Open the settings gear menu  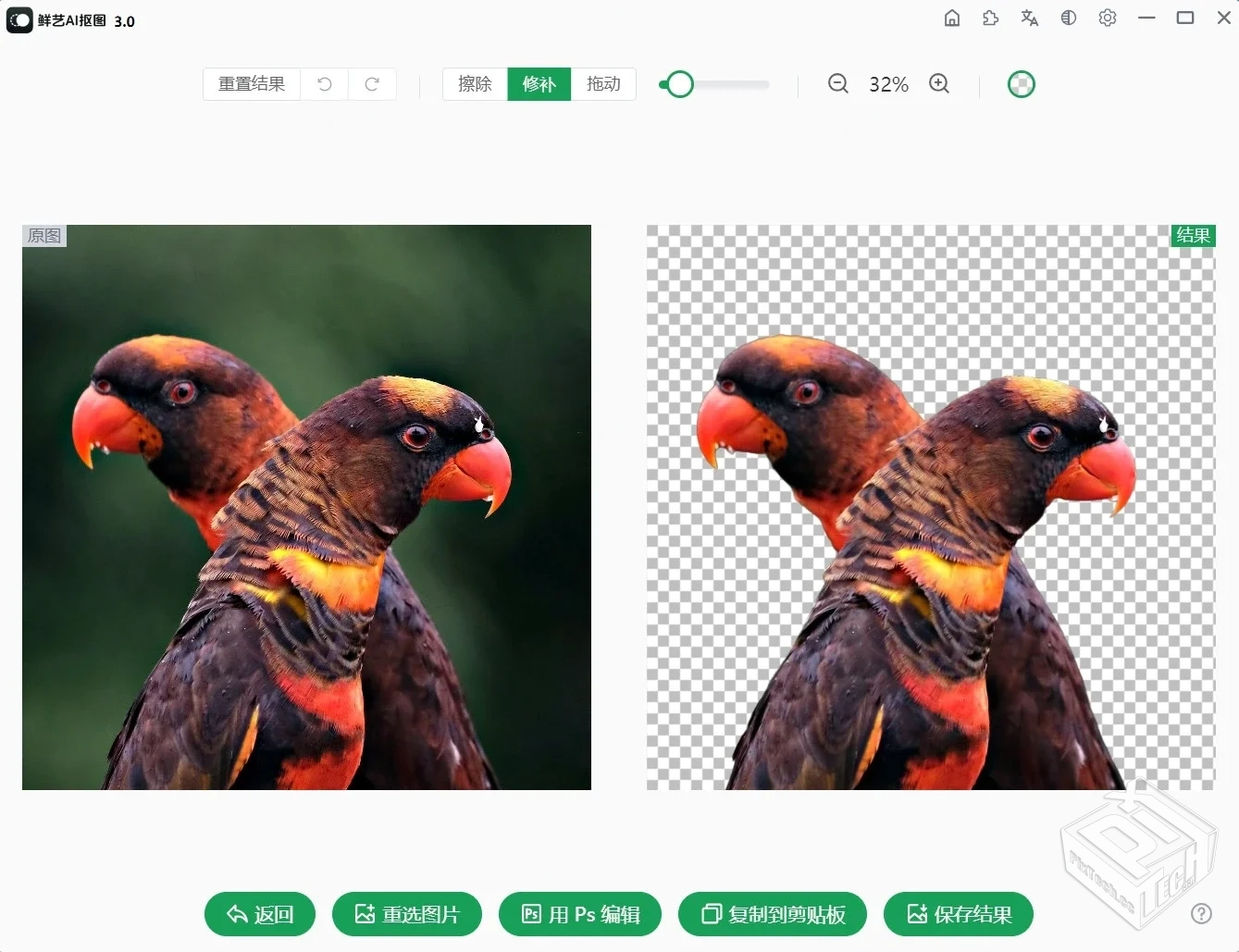[x=1108, y=18]
